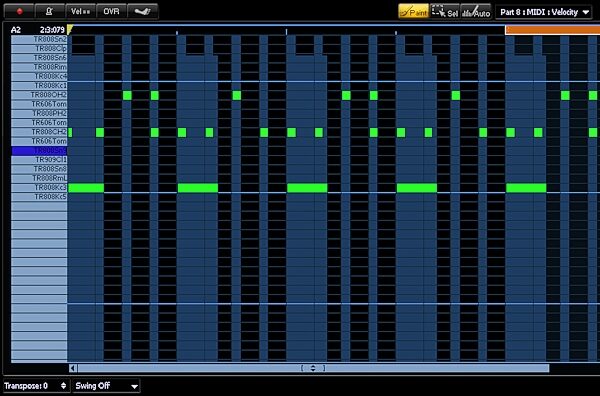This screenshot has height=396, width=600.
Task: Select the TR808PH2 drum row
Action: click(39, 113)
